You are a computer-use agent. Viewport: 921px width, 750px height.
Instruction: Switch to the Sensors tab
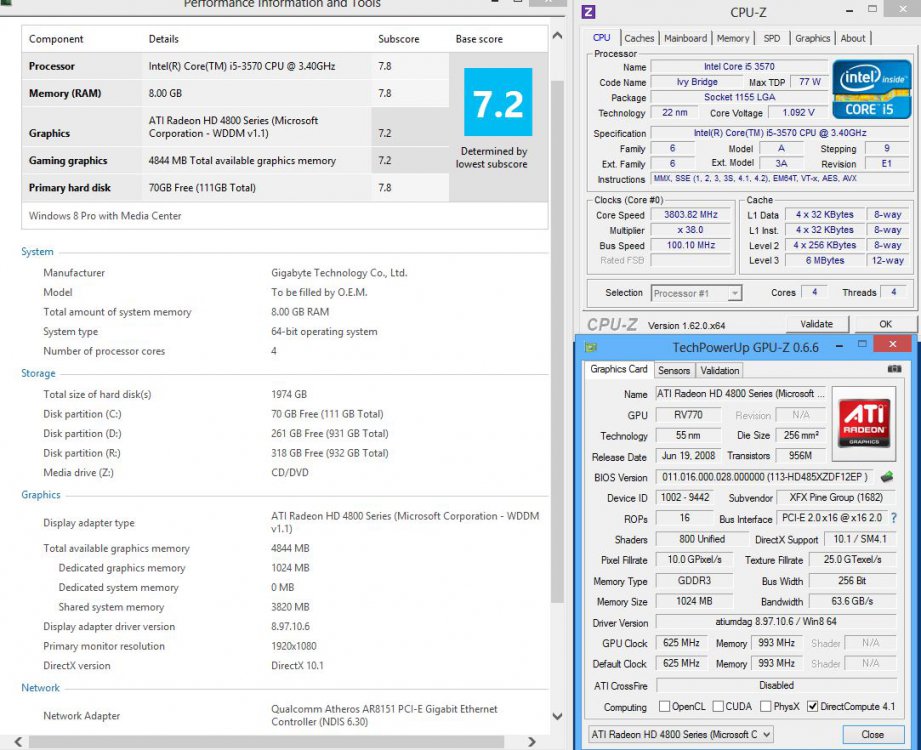pyautogui.click(x=674, y=371)
